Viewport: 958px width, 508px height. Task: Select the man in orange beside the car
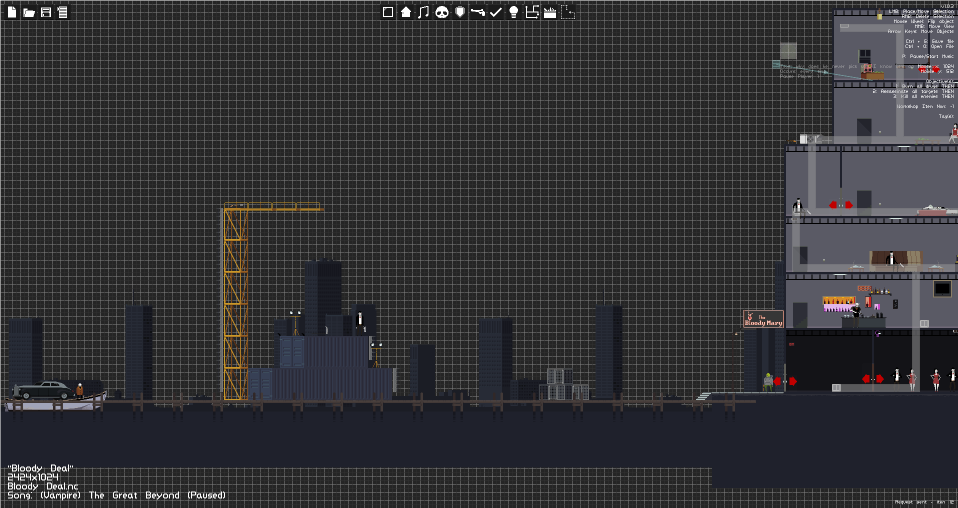click(79, 391)
